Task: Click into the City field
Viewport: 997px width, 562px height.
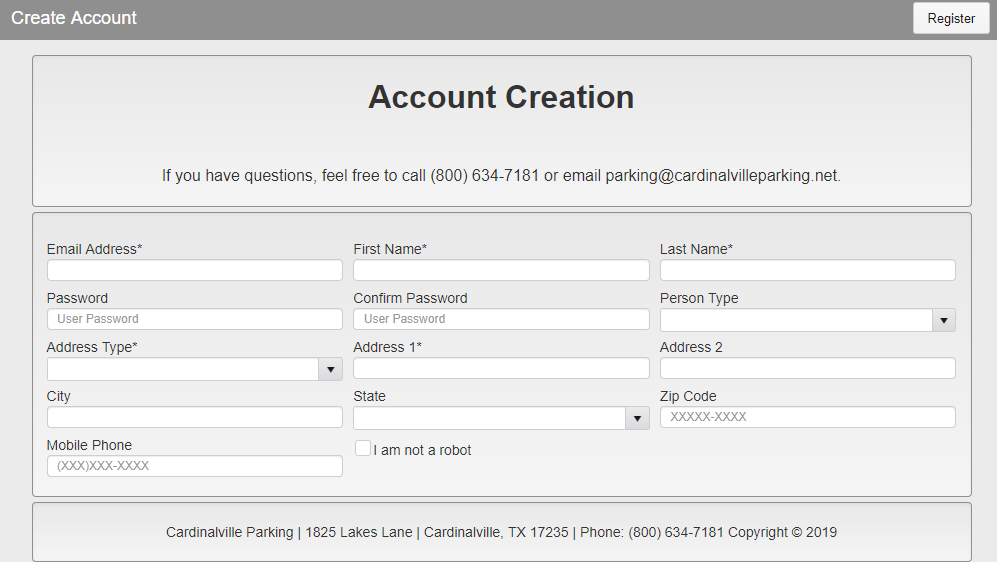Action: pos(195,417)
